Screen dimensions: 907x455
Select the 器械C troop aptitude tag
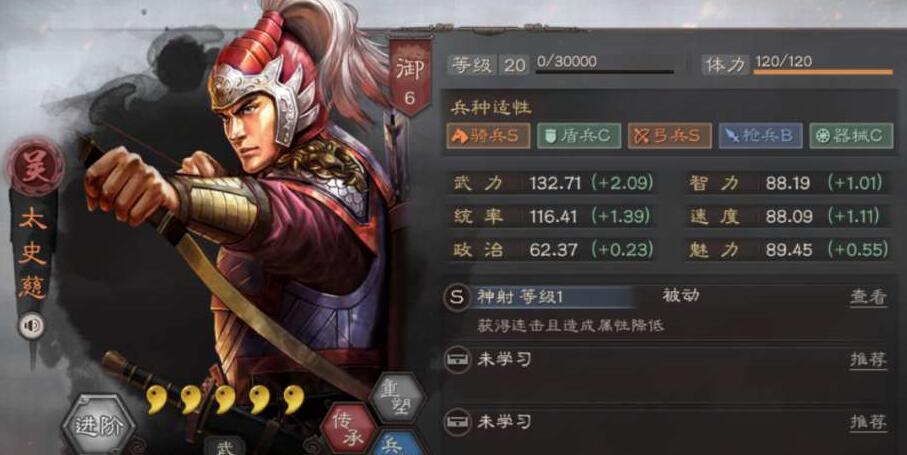click(x=851, y=135)
